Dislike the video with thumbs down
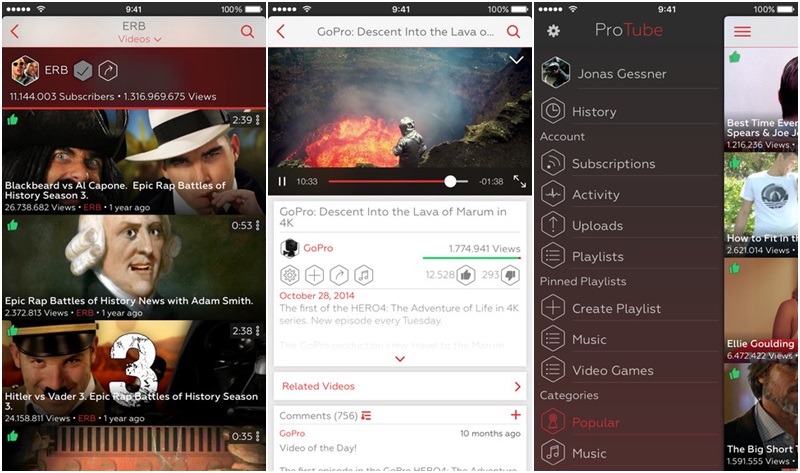 coord(510,276)
